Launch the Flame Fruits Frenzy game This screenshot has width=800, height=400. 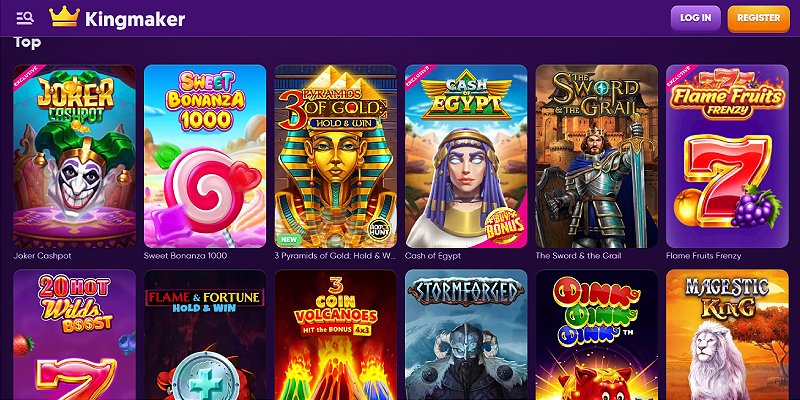coord(727,156)
